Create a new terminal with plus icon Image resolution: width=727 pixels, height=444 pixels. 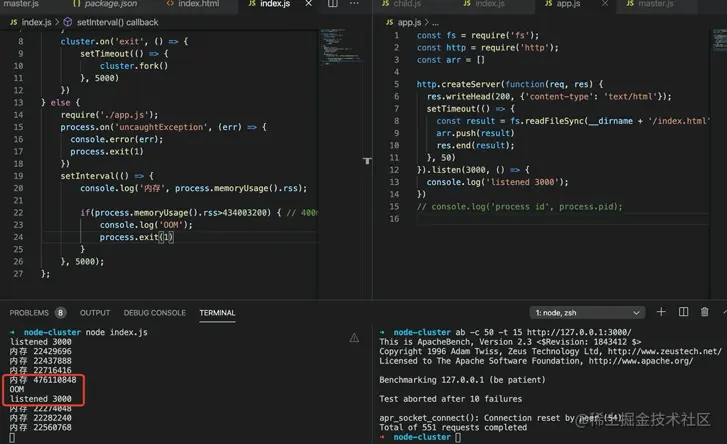pos(661,312)
